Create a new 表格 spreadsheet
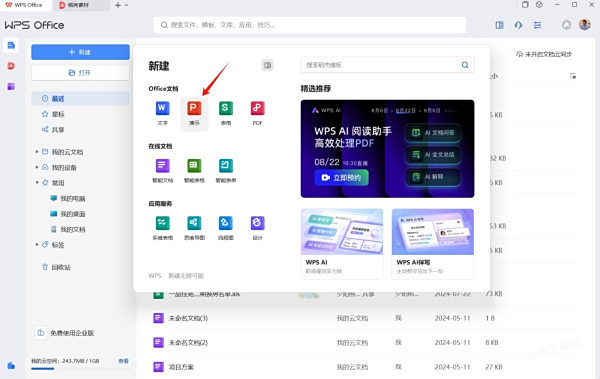 click(x=226, y=113)
